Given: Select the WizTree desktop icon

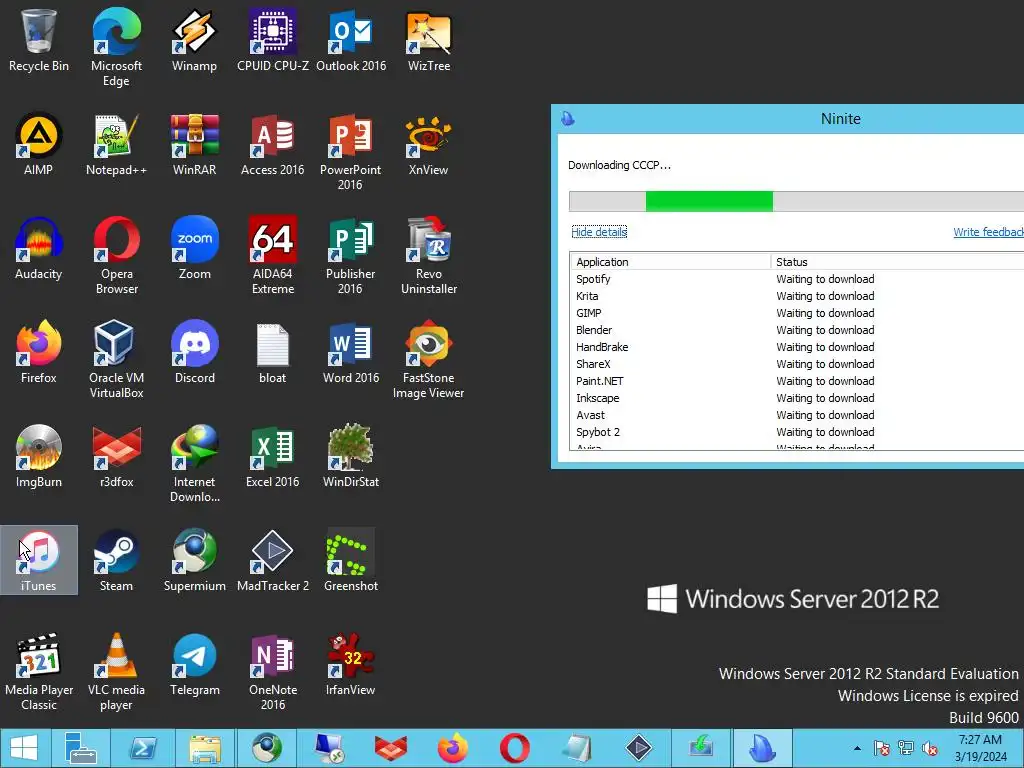Looking at the screenshot, I should click(428, 40).
